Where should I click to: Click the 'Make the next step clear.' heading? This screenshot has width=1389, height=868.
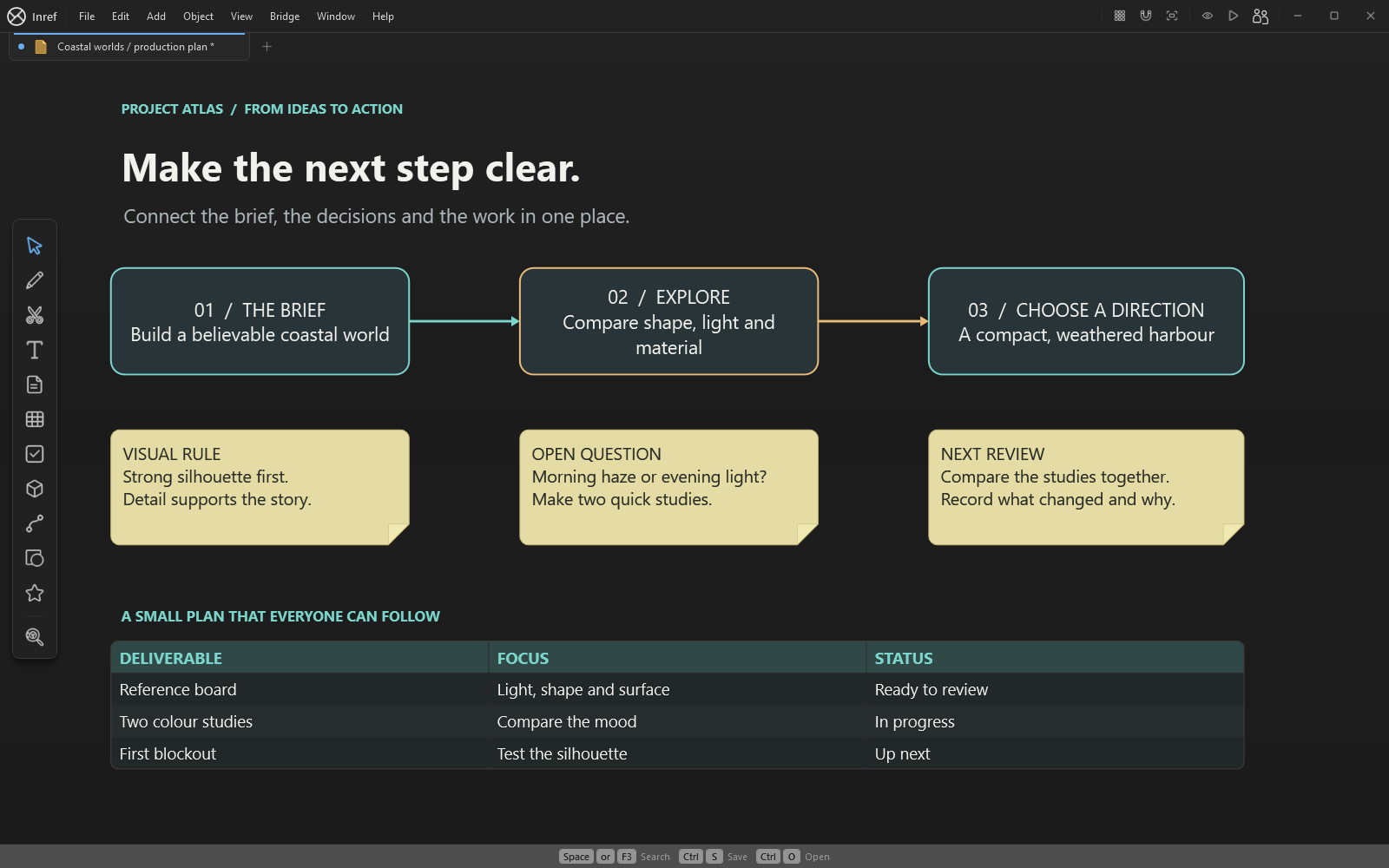pyautogui.click(x=351, y=168)
